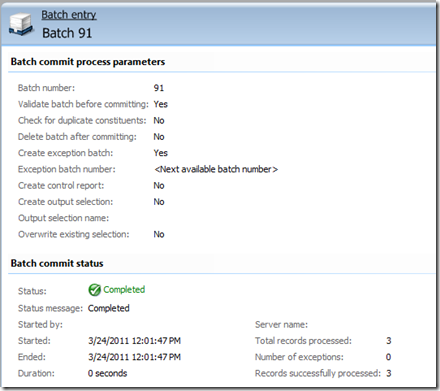
Task: Click the Delete batch after committing value
Action: click(159, 137)
